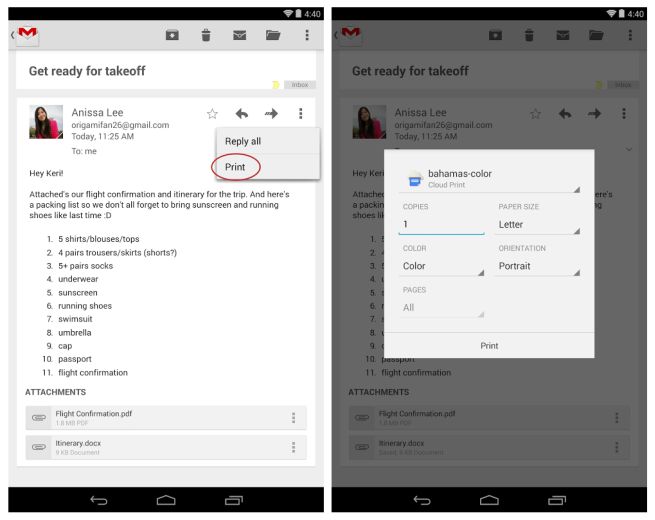Tap dimmed archive icon in right screen toolbar
This screenshot has height=520, width=655.
pos(495,35)
